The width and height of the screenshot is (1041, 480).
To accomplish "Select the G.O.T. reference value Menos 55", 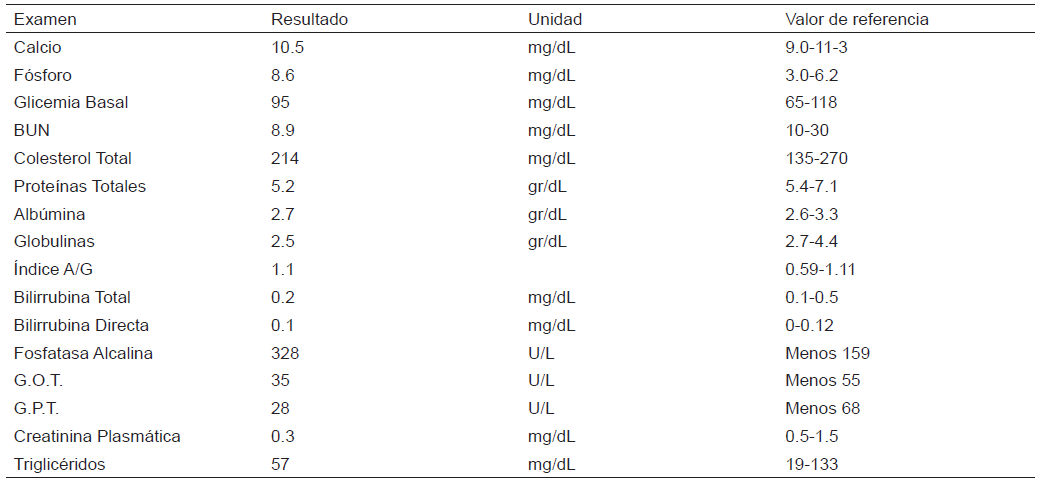I will (823, 380).
